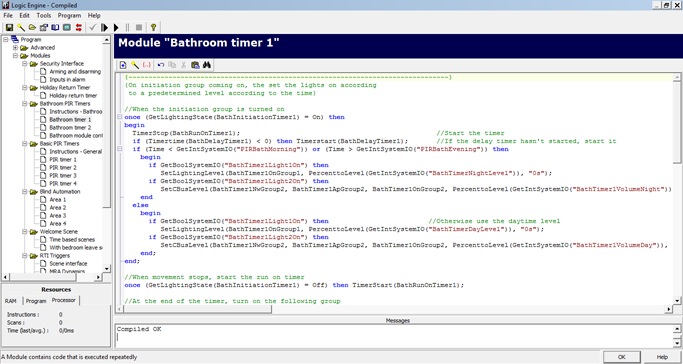Select the PIR timer 1 module
Viewport: 683px width, 364px height.
click(x=63, y=159)
